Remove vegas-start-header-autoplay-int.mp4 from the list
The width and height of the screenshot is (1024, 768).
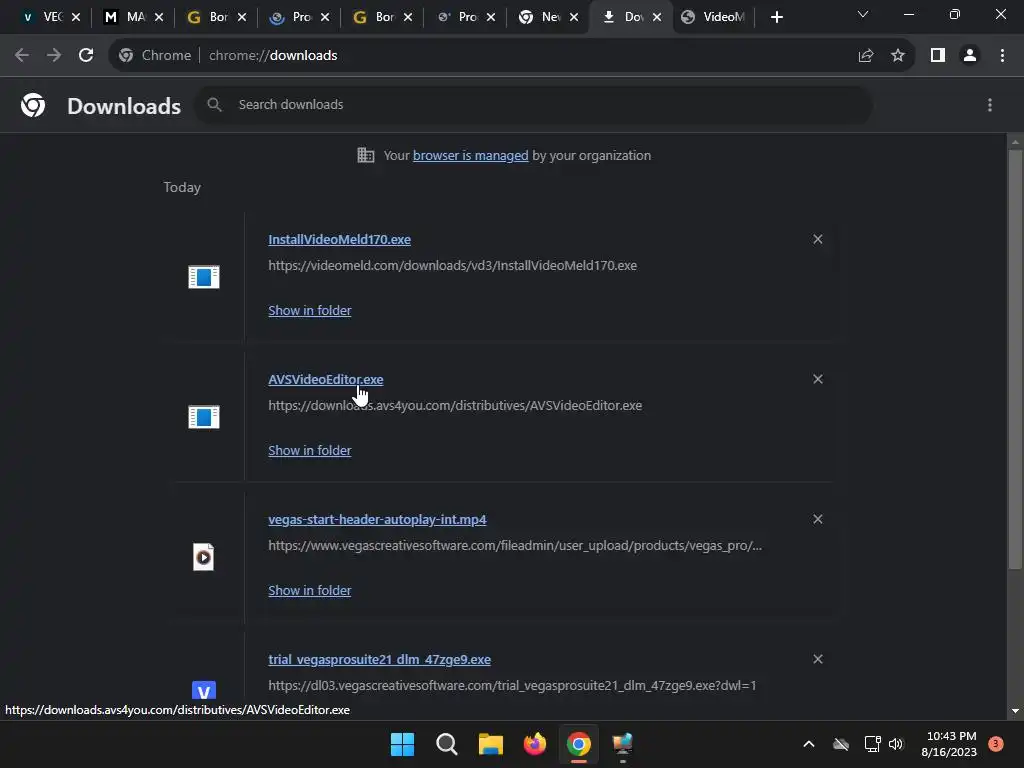click(x=818, y=520)
